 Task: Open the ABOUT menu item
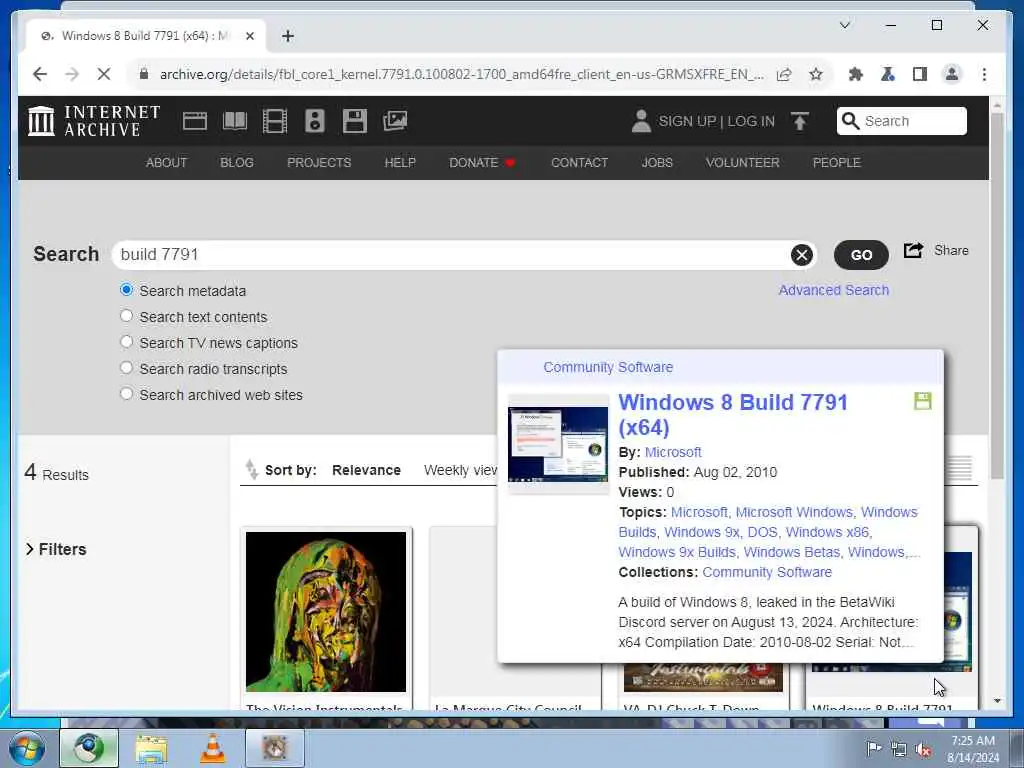coord(167,163)
